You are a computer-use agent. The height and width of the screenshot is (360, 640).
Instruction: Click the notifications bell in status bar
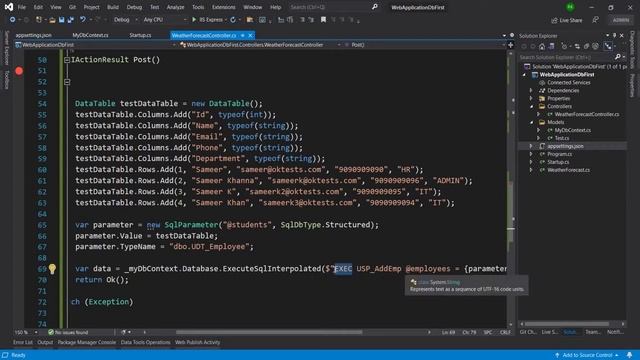point(630,355)
